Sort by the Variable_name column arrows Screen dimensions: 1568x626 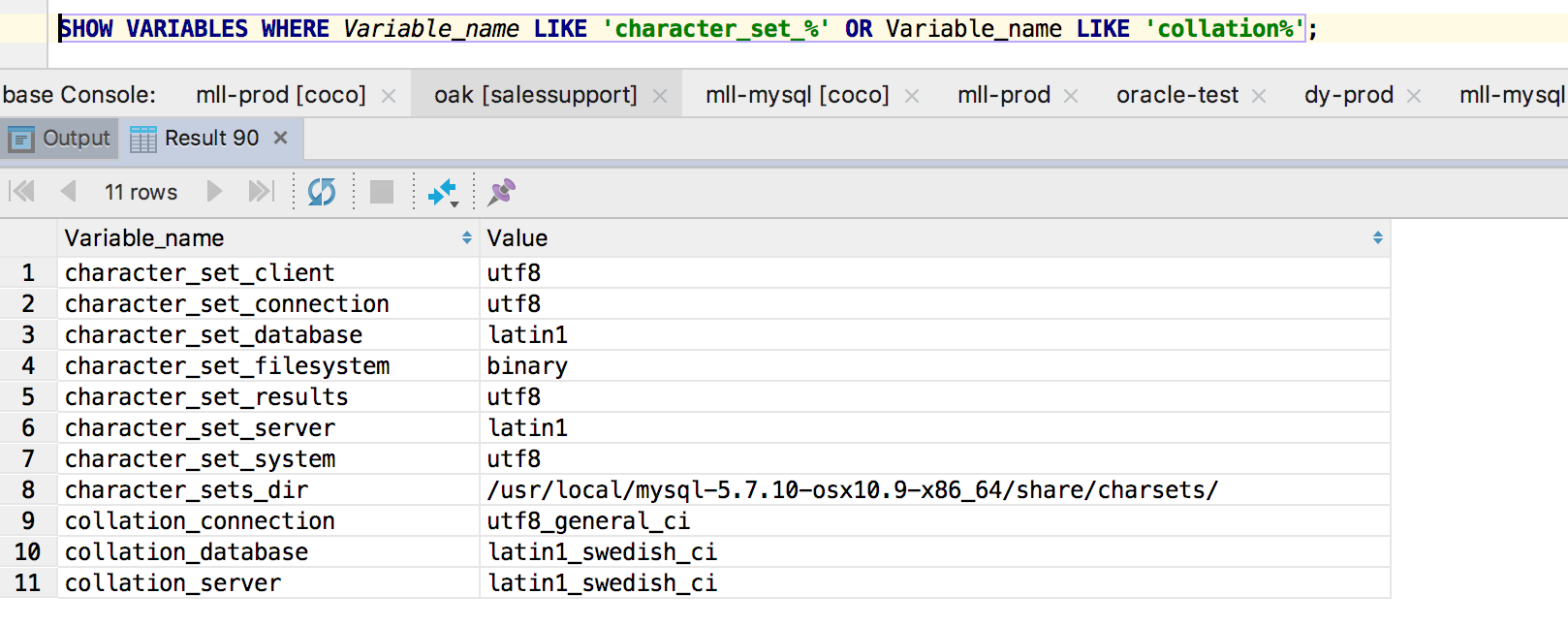[x=466, y=238]
